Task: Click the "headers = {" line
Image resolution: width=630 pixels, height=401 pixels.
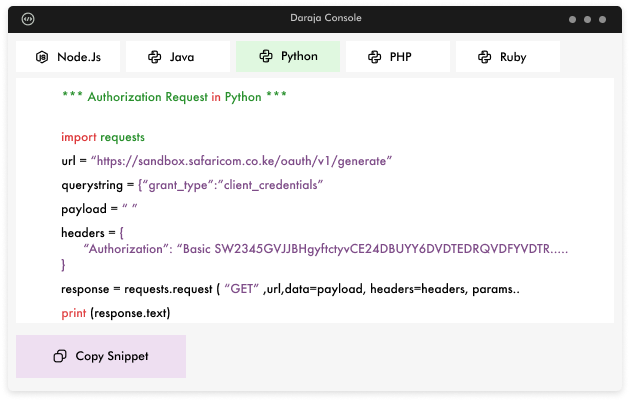Action: coord(92,233)
